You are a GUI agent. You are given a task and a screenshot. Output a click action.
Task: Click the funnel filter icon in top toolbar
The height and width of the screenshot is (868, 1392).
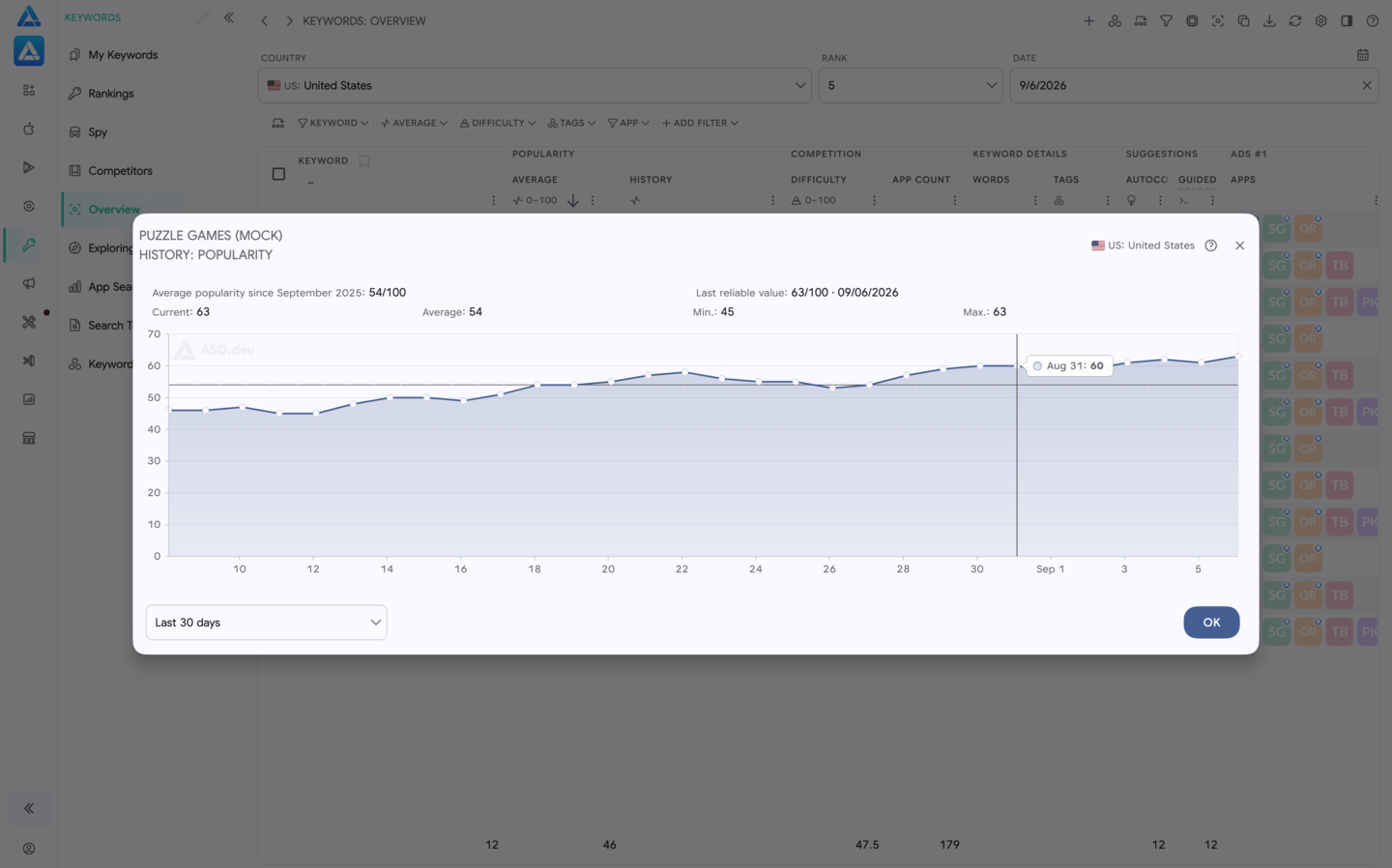pos(1166,20)
